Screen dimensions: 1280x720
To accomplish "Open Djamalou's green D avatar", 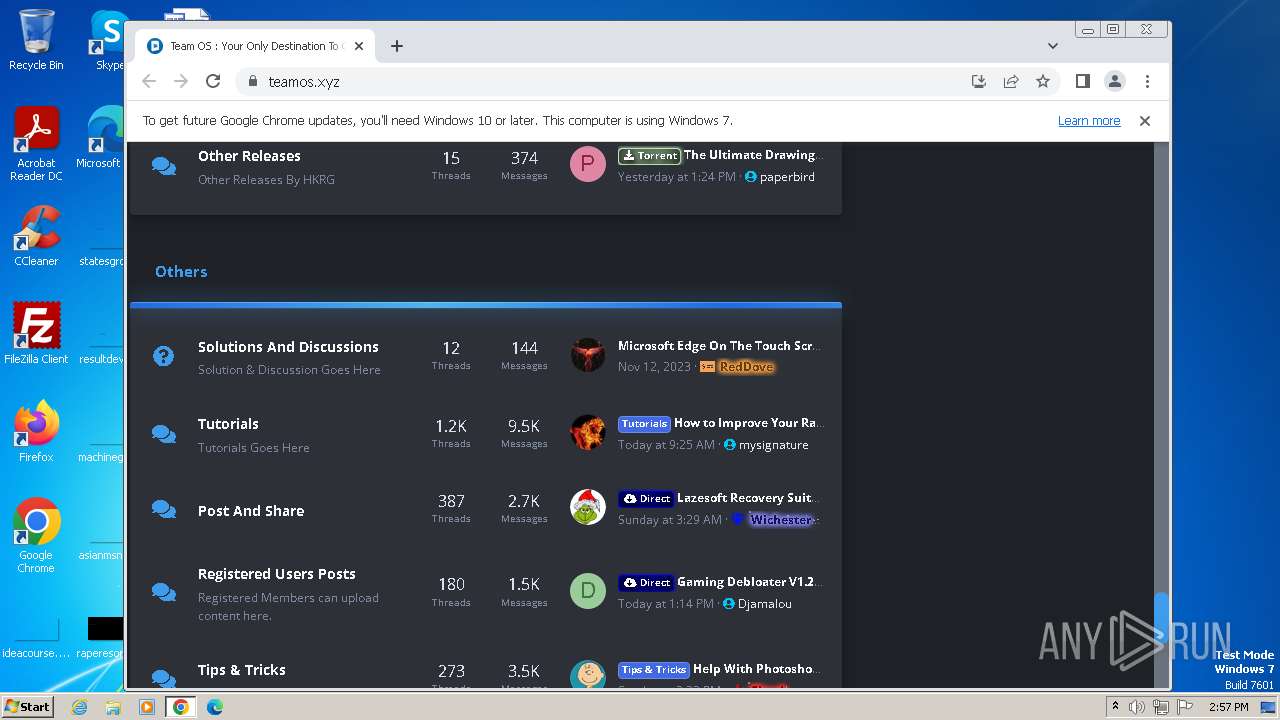I will pyautogui.click(x=588, y=591).
